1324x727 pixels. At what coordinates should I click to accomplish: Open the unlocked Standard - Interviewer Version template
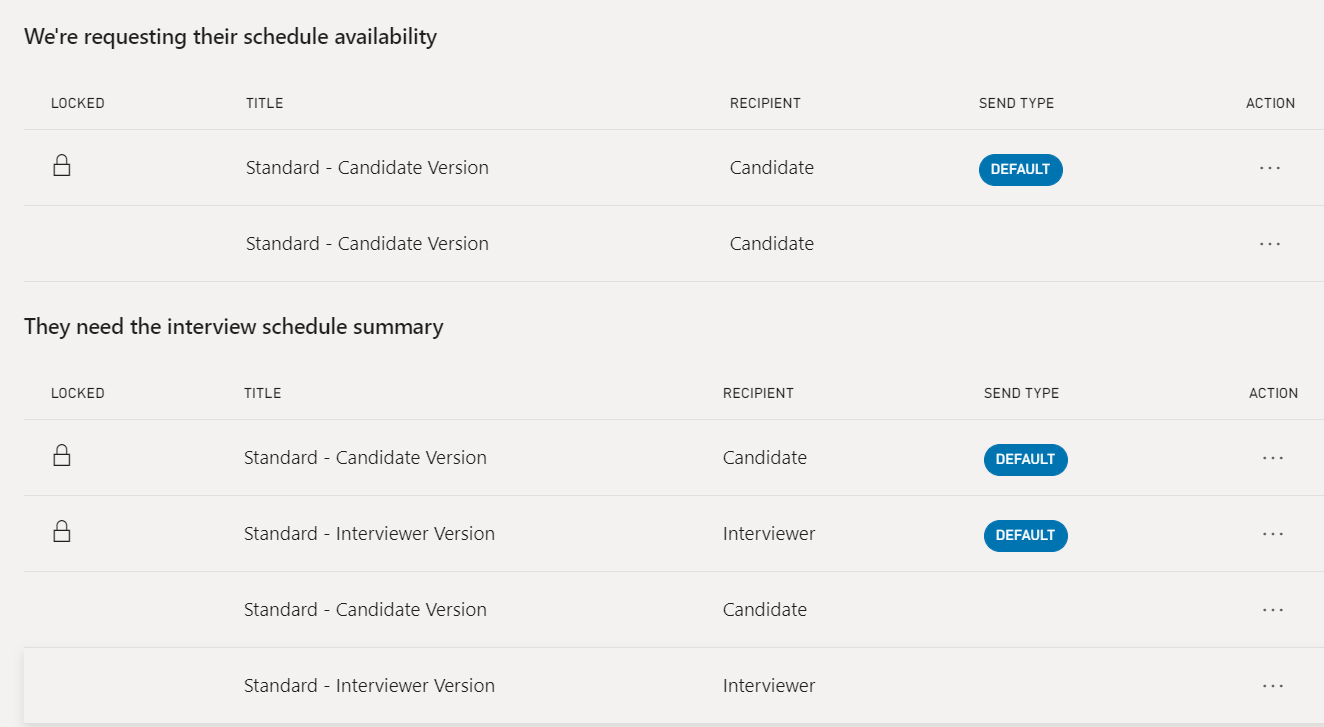click(x=369, y=686)
